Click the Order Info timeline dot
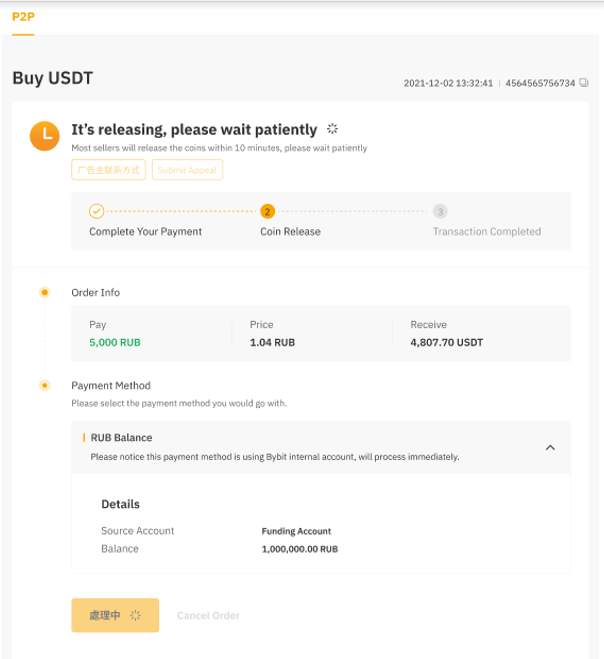 click(44, 292)
